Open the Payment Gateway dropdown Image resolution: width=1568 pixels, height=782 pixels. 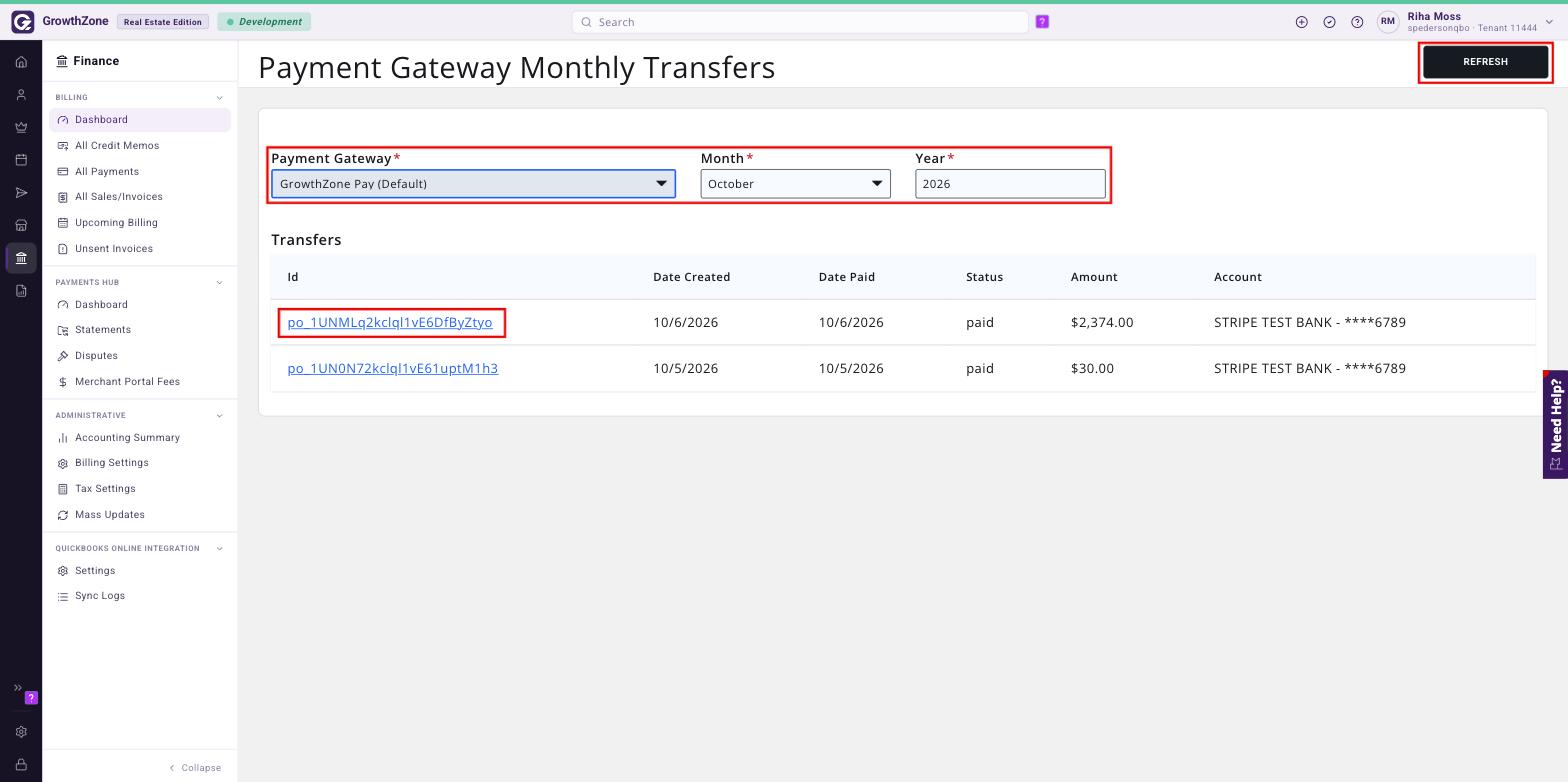(x=473, y=184)
